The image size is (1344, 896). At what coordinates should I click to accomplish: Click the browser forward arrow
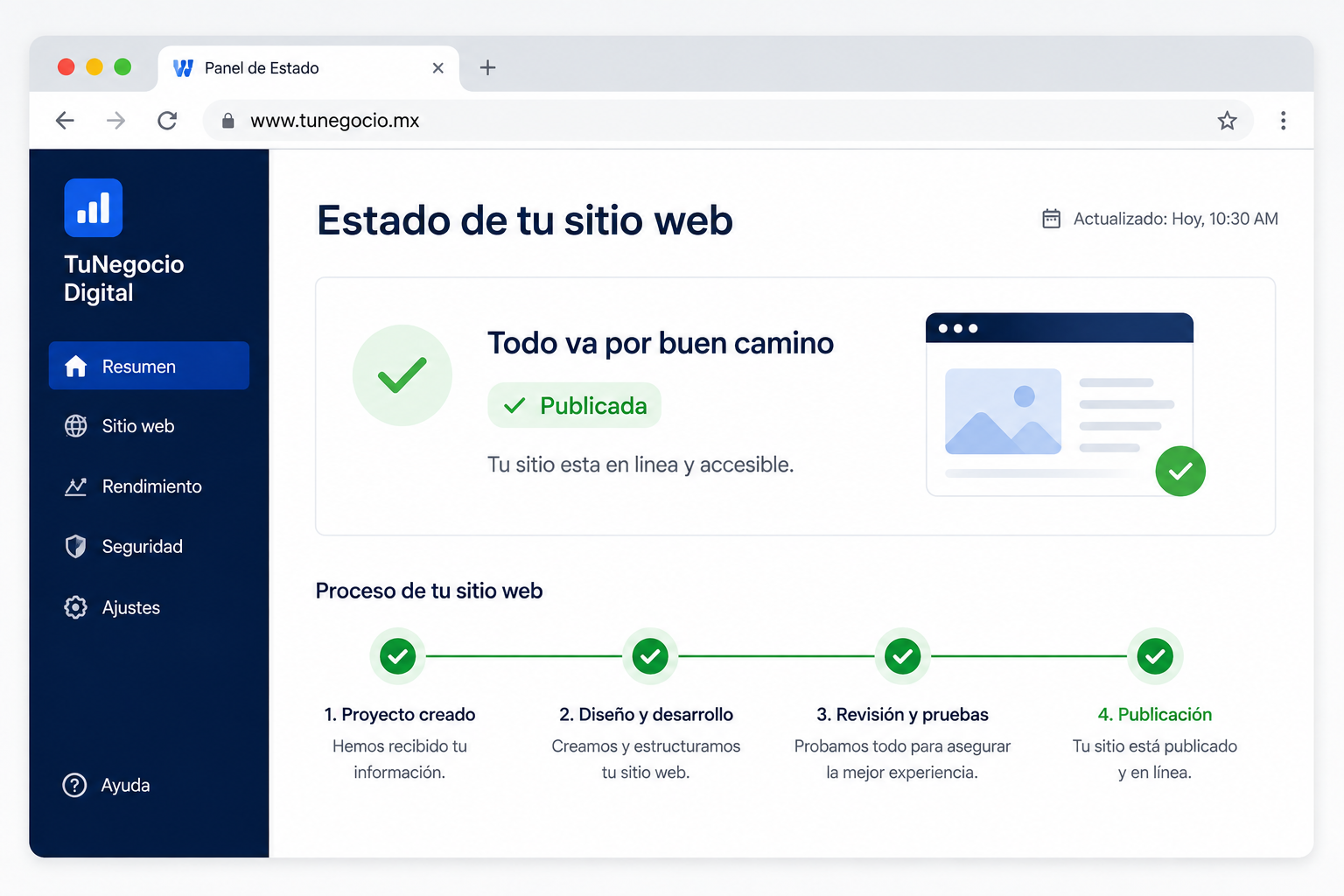click(115, 121)
